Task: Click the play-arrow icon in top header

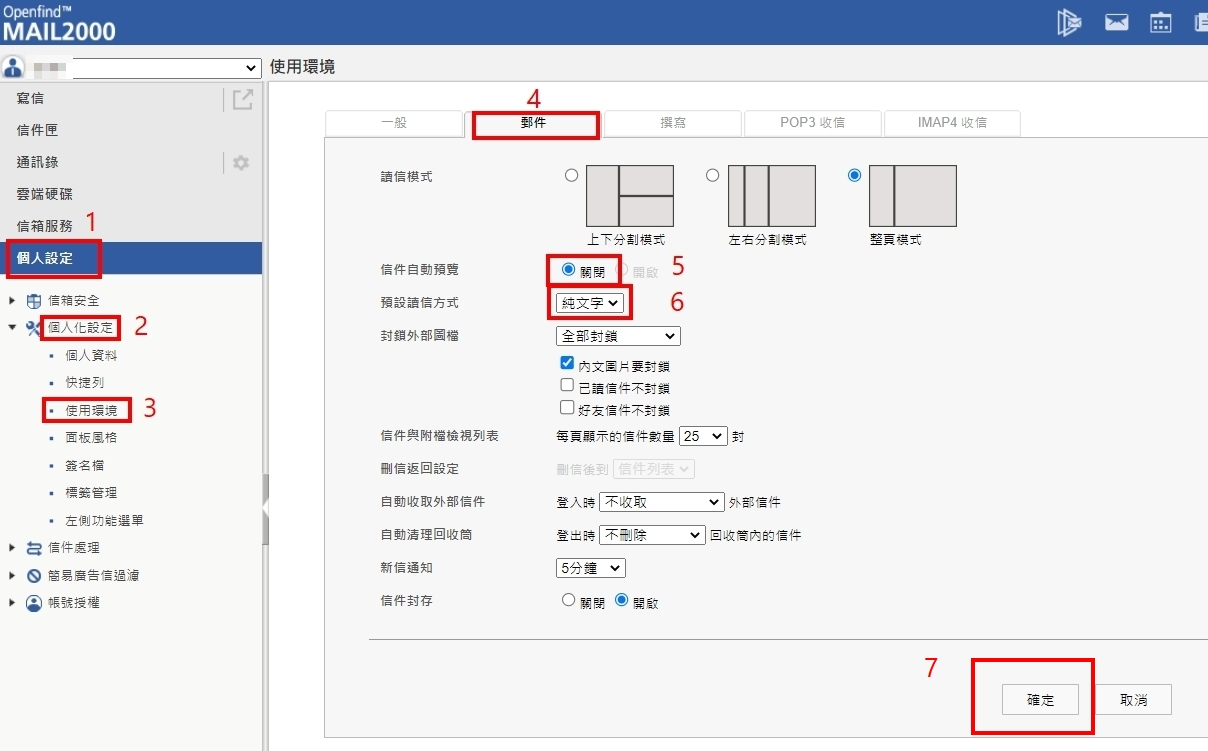Action: click(1069, 23)
